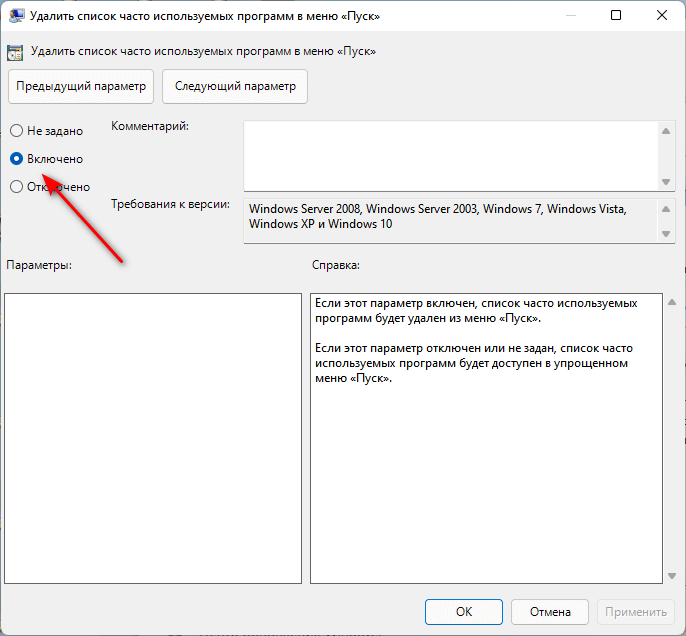Image resolution: width=686 pixels, height=636 pixels.
Task: Click help text «Если этот параметр включен»
Action: pyautogui.click(x=395, y=303)
